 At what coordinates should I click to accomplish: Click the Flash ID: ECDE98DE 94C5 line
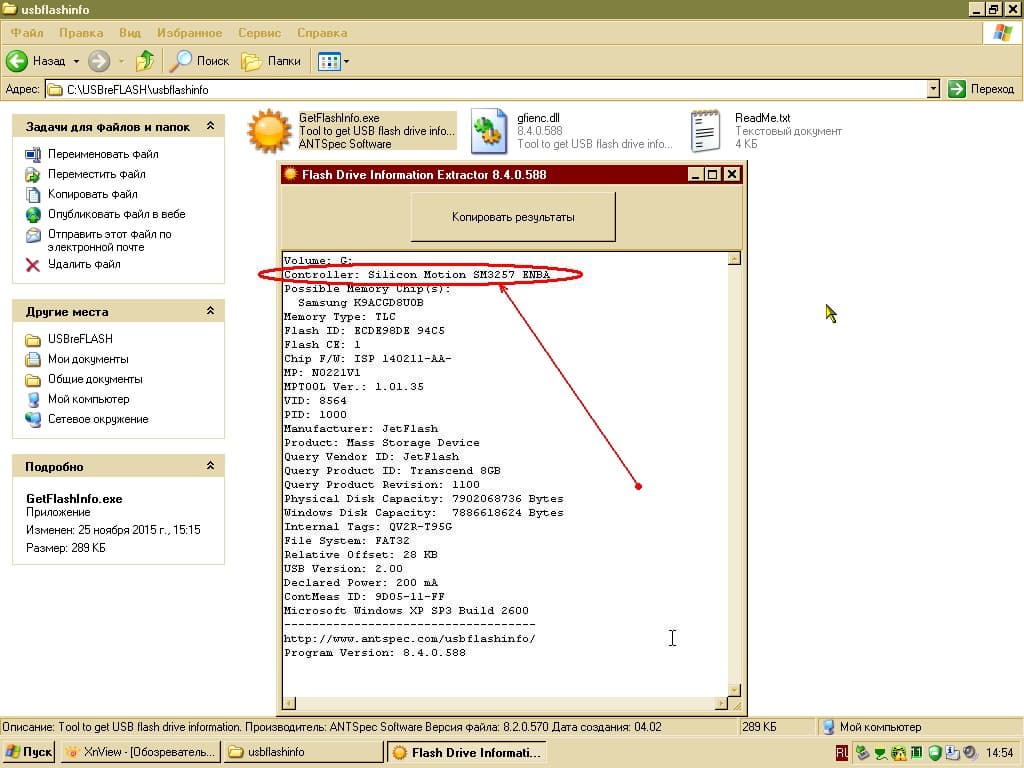364,331
